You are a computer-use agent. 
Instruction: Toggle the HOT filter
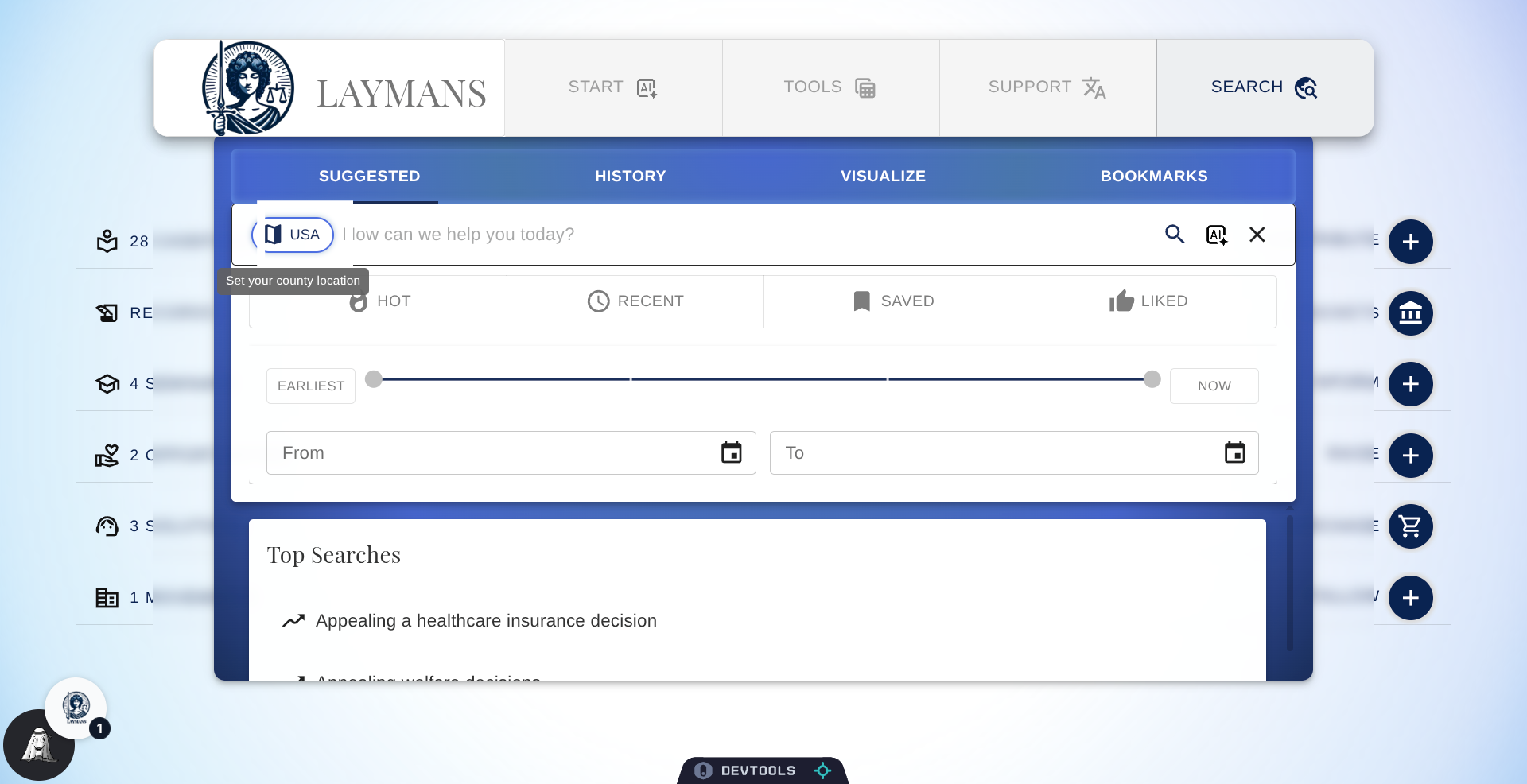coord(379,301)
